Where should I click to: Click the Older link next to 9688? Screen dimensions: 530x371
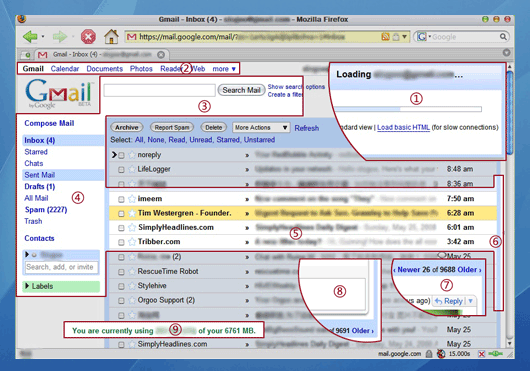coord(469,270)
